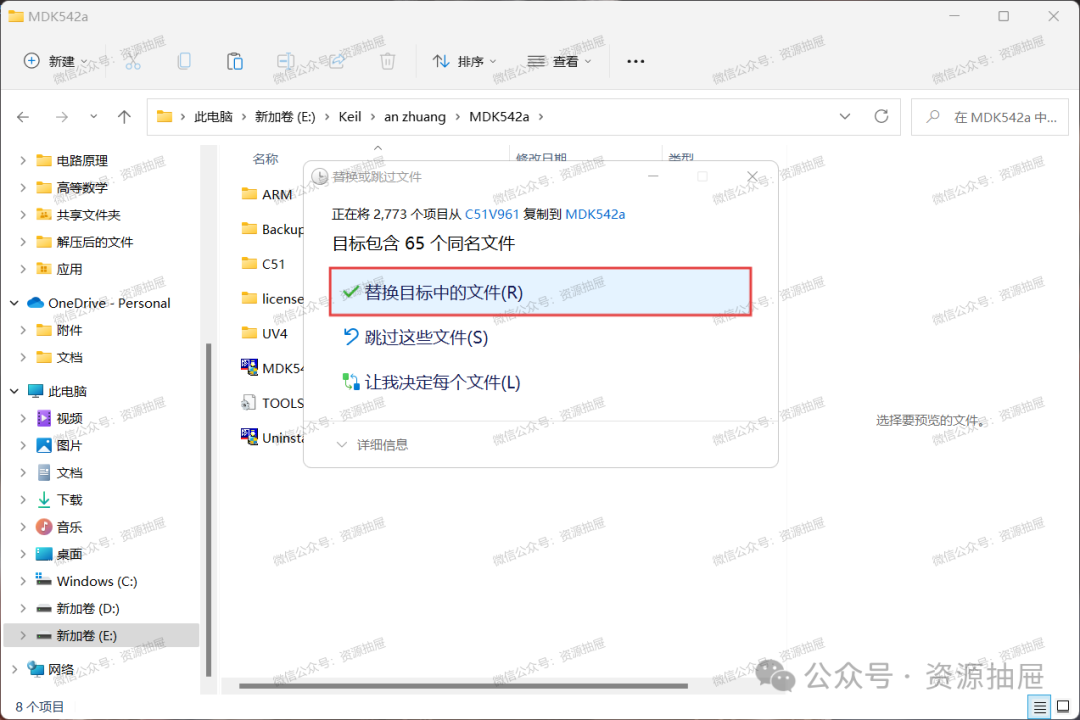The width and height of the screenshot is (1080, 720).
Task: Click the TOOLS file icon
Action: (x=249, y=402)
